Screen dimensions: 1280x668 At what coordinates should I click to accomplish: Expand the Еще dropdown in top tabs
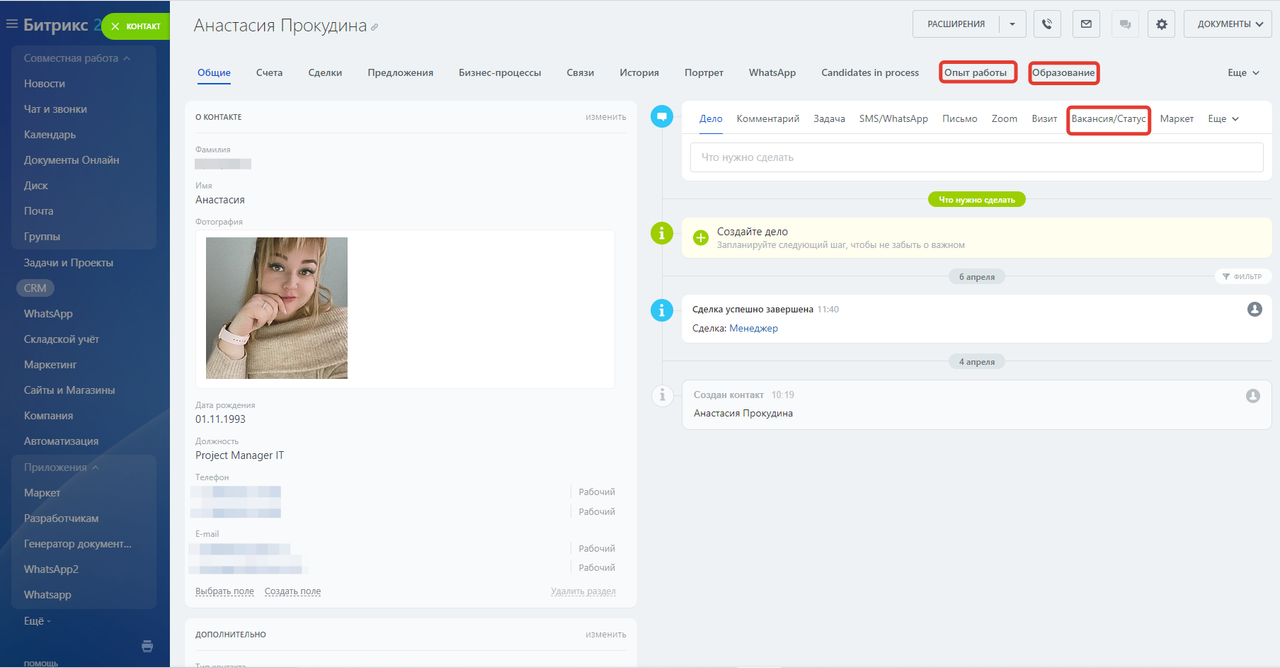coord(1243,73)
